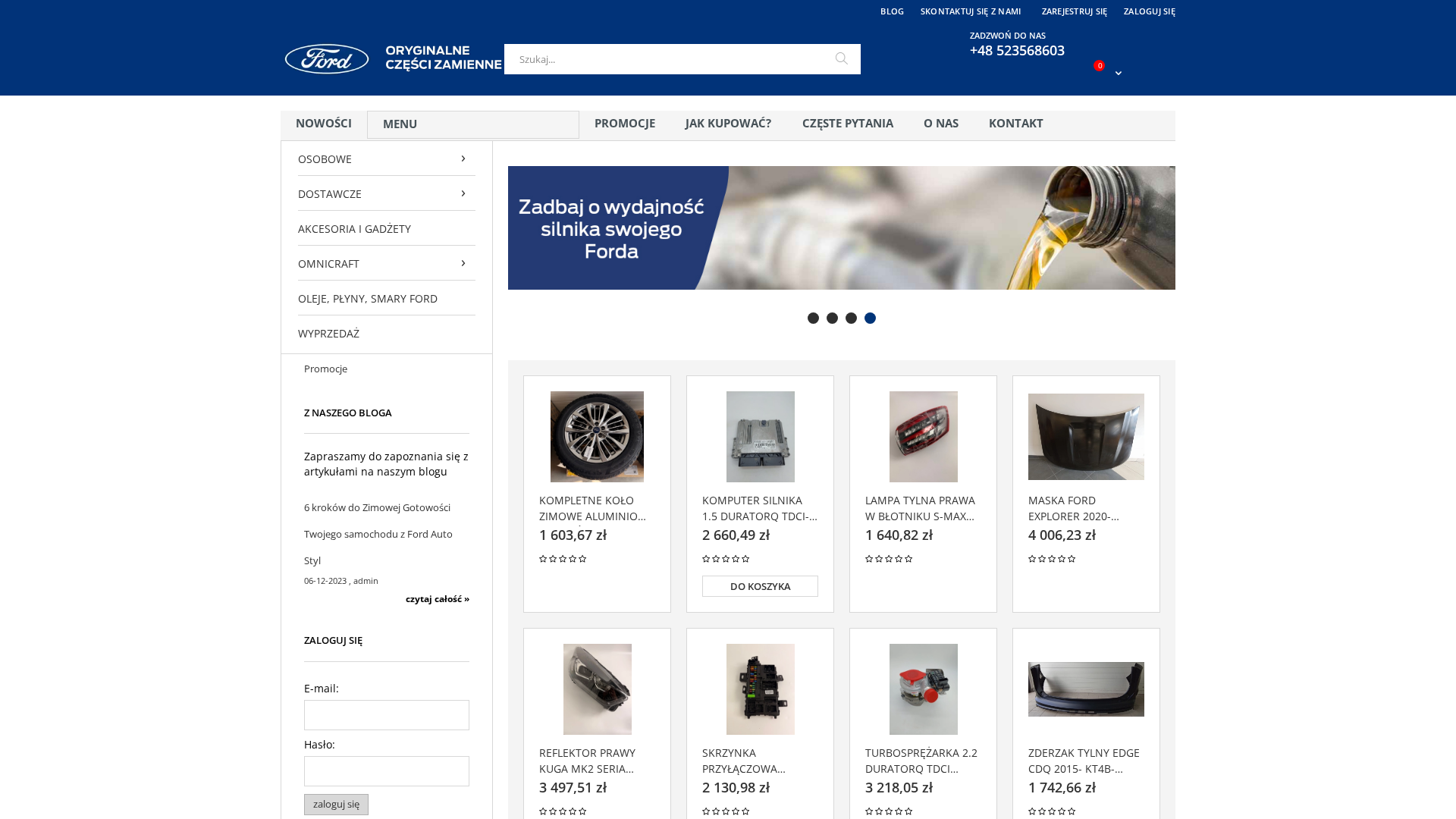Open the MENU dropdown box
The image size is (1456, 819).
click(x=473, y=124)
